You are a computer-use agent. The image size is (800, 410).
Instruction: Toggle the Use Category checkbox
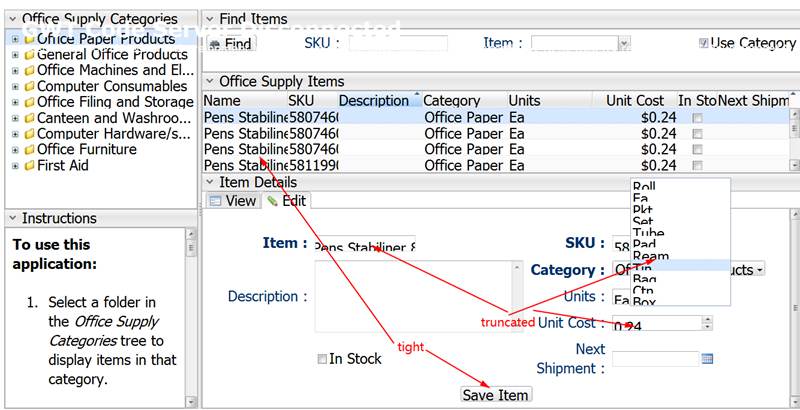point(705,44)
